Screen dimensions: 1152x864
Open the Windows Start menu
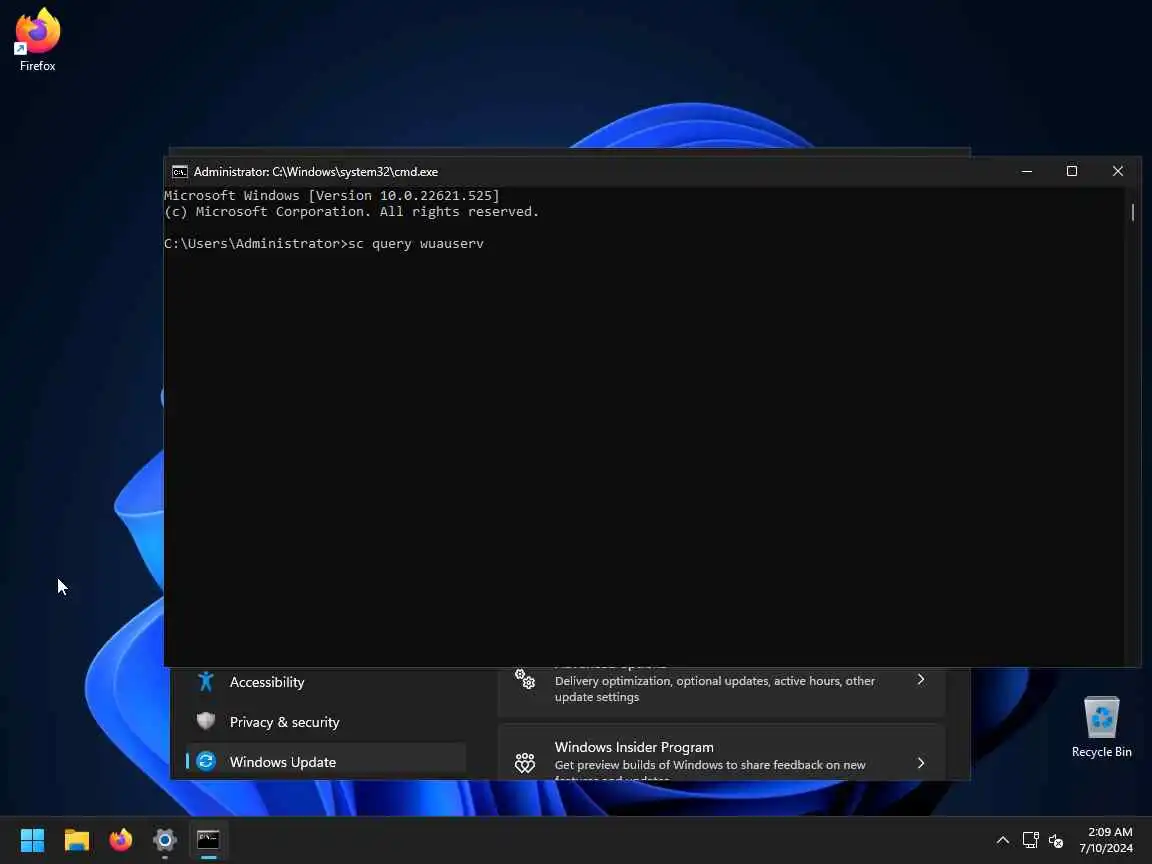tap(32, 840)
